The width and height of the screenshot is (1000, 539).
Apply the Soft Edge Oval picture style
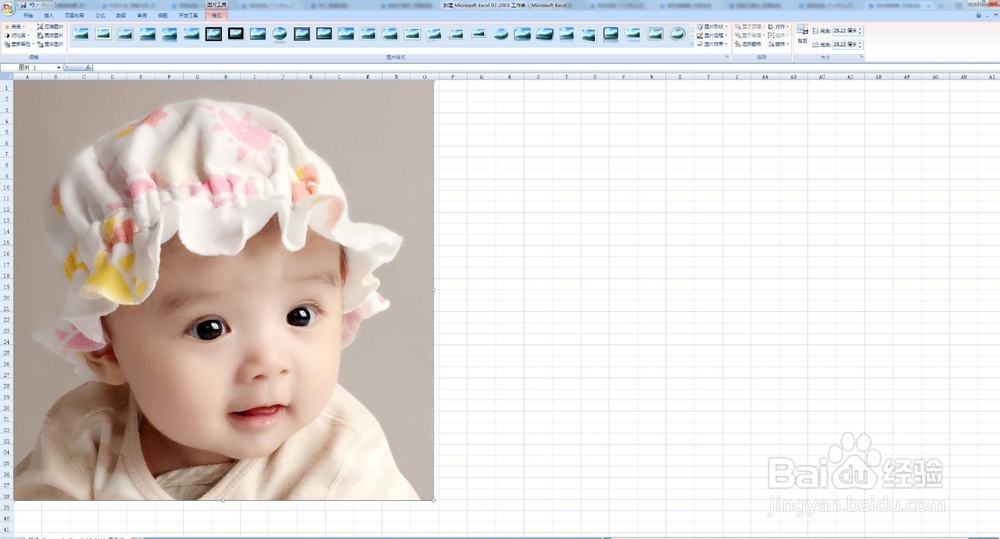(501, 34)
